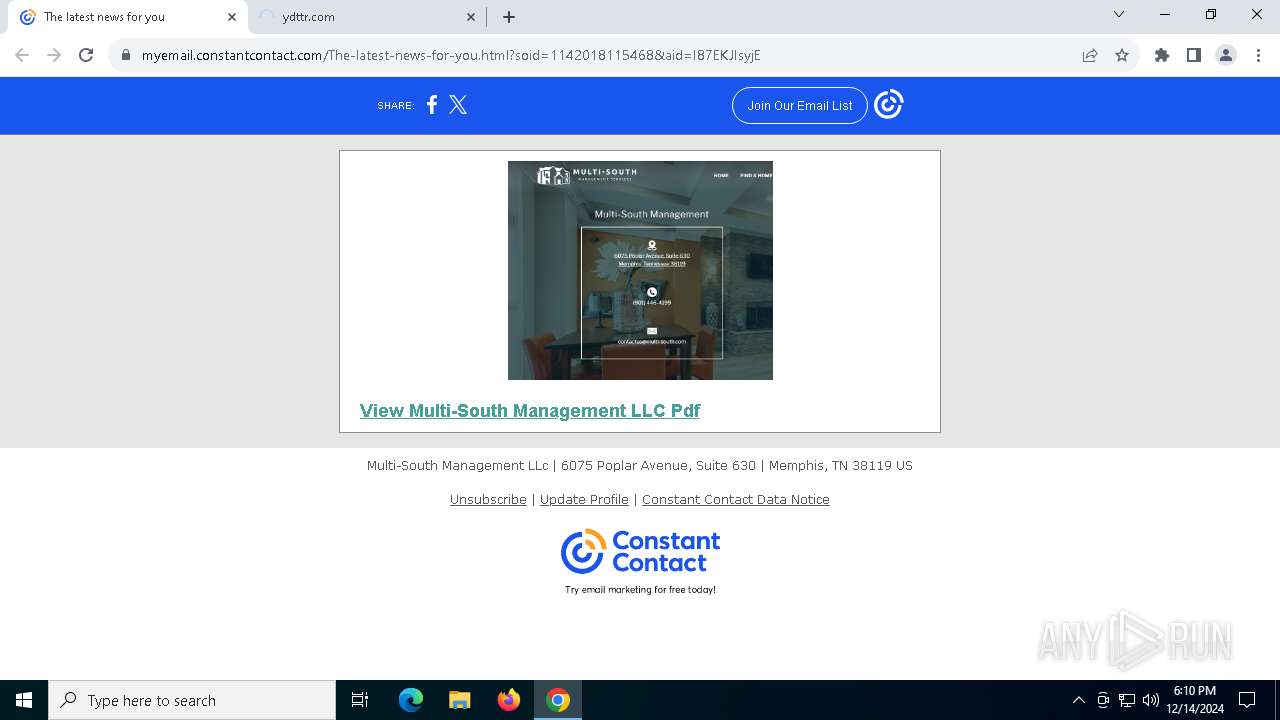
Task: Close The latest news for you tab
Action: point(232,17)
